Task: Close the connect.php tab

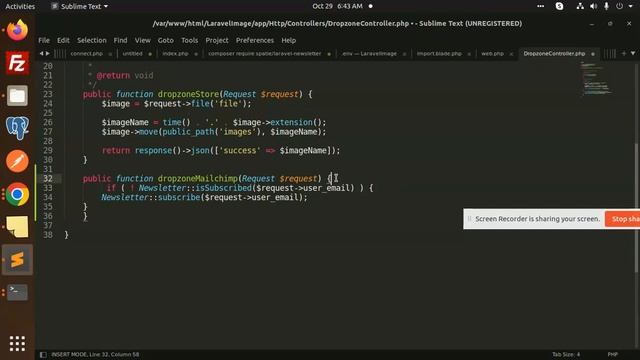Action: tap(110, 54)
